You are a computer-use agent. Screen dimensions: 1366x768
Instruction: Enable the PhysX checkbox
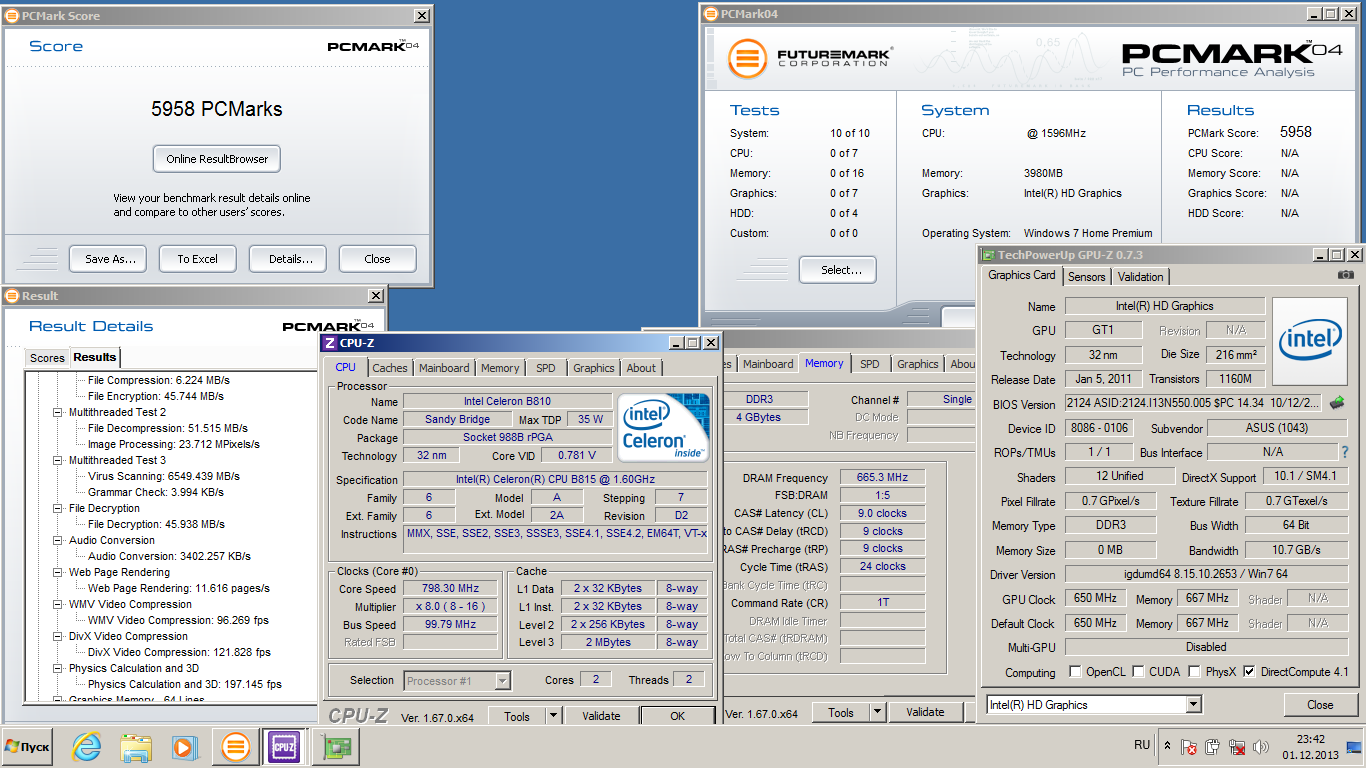tap(1194, 672)
